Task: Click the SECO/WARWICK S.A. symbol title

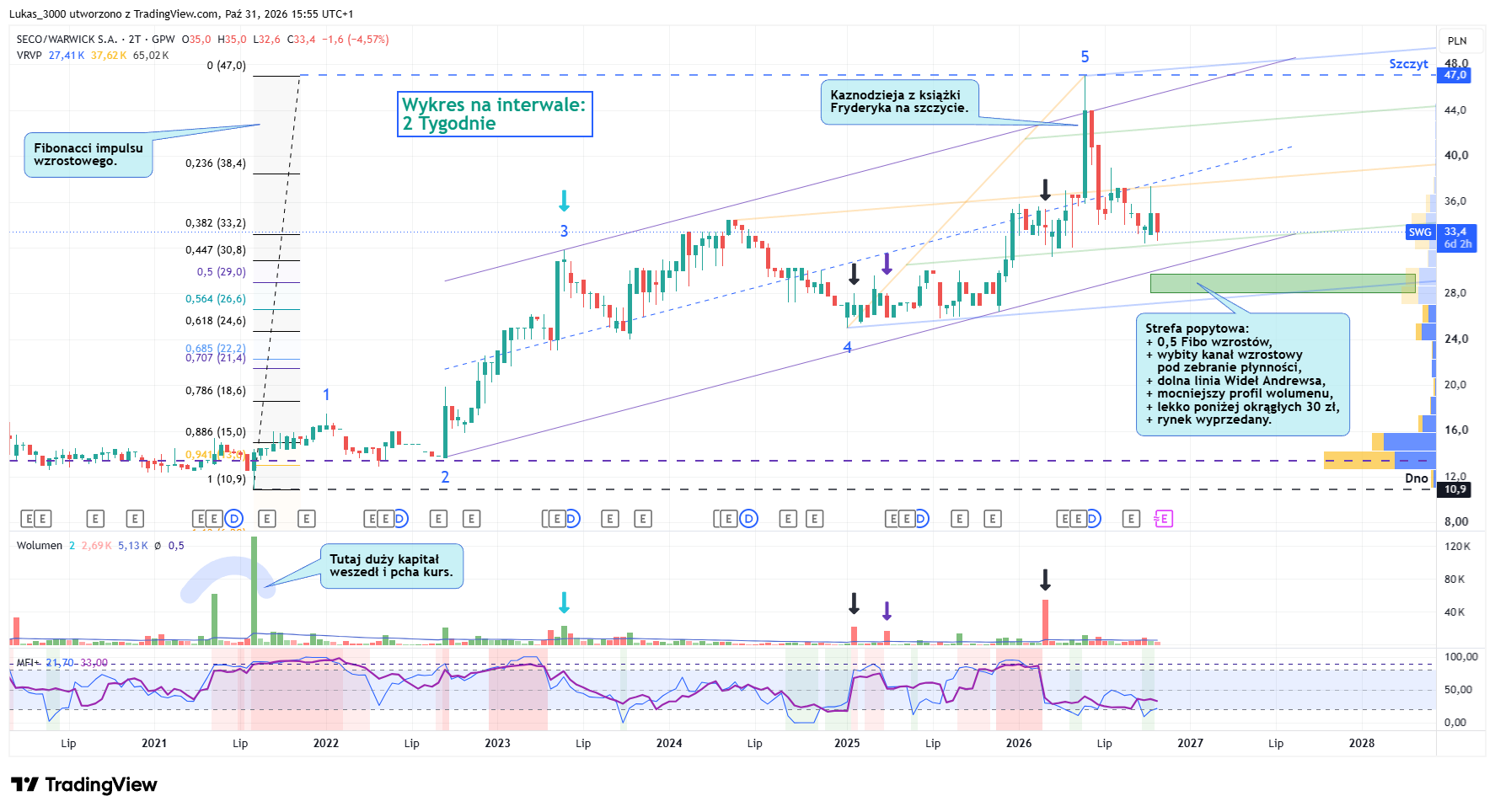Action: point(67,40)
